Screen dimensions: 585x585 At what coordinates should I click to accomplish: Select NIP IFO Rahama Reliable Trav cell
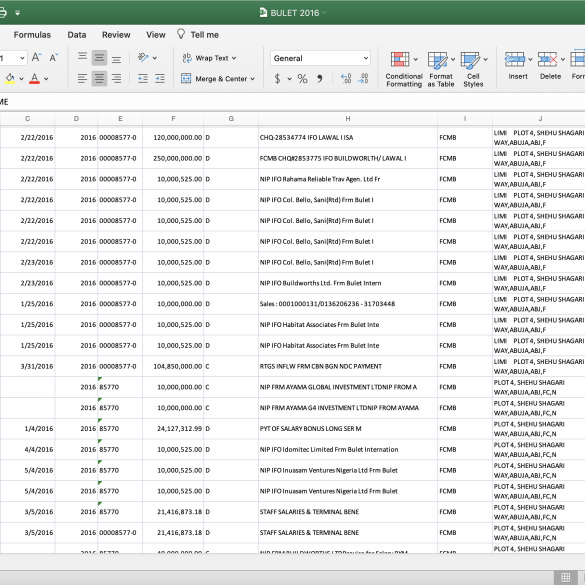point(348,179)
